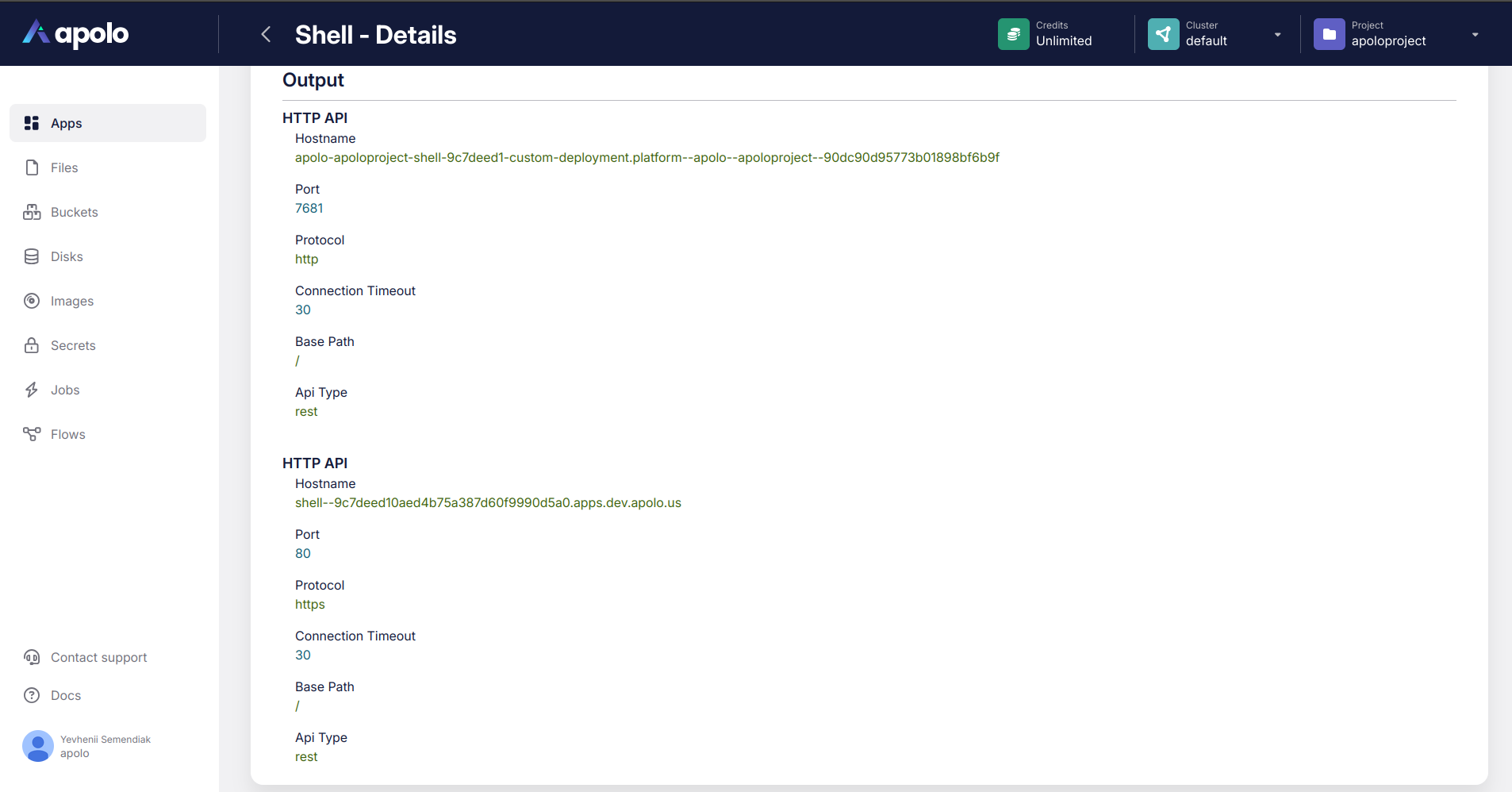
Task: Click the Apollo logo in the header
Action: click(75, 33)
